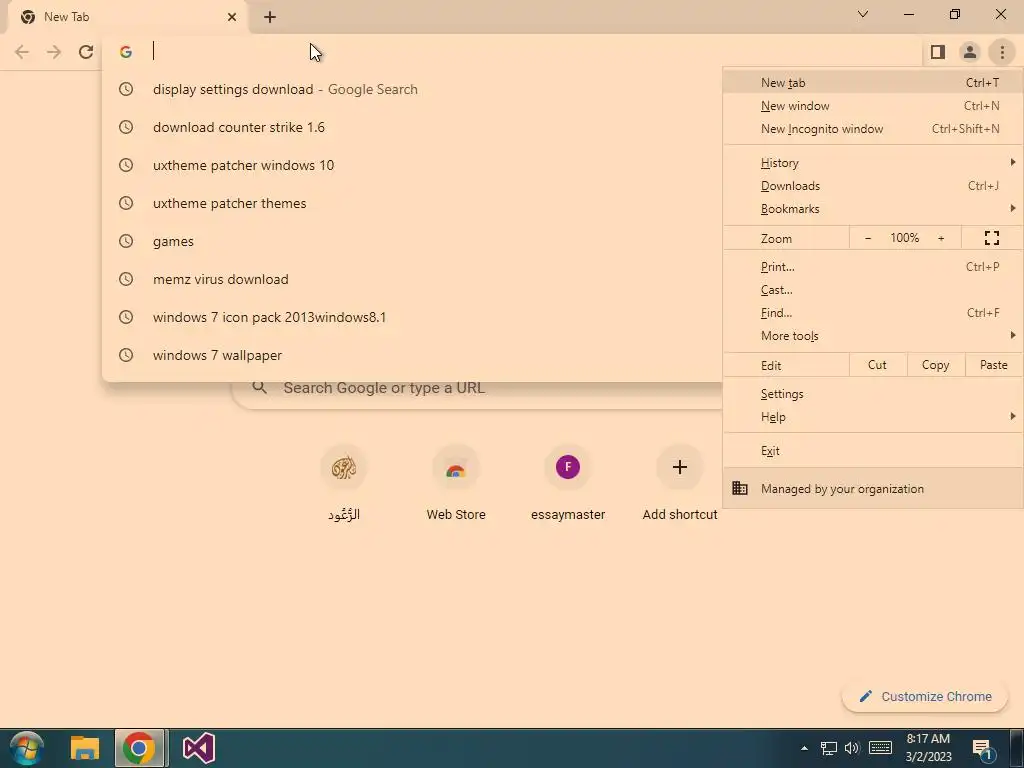Click the Copy button
The width and height of the screenshot is (1024, 768).
click(x=935, y=365)
